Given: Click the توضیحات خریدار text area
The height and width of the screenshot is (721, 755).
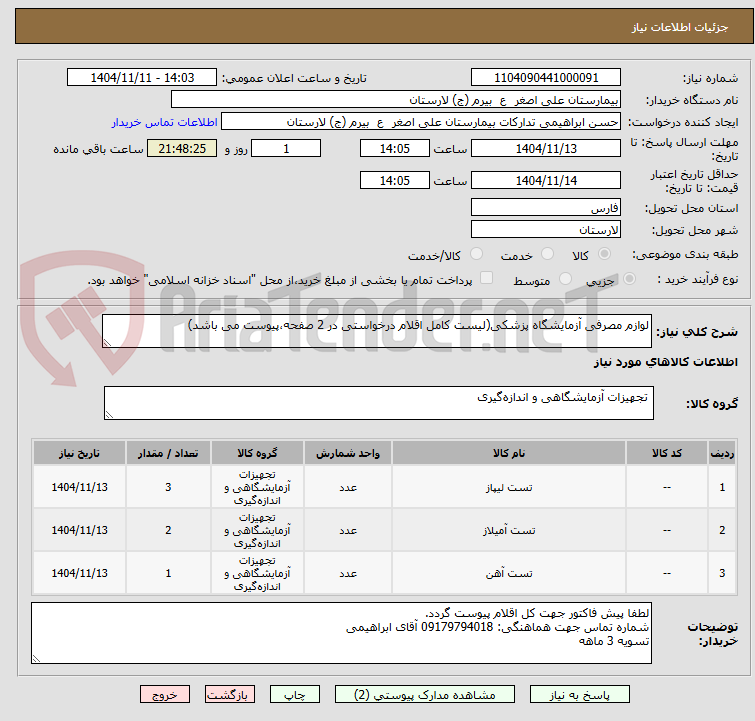Looking at the screenshot, I should tap(341, 633).
